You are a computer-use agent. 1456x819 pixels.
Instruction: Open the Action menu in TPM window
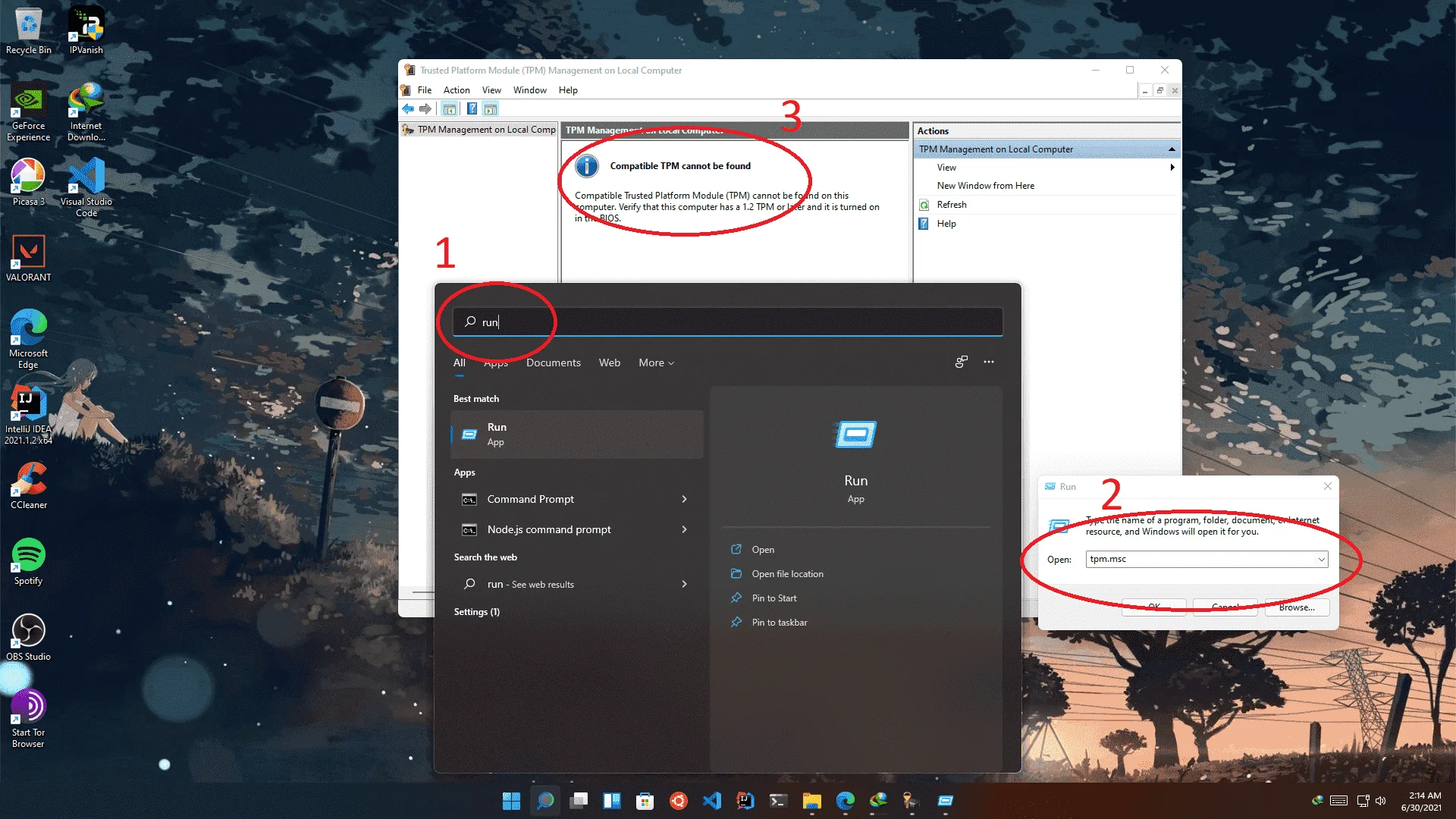tap(457, 90)
